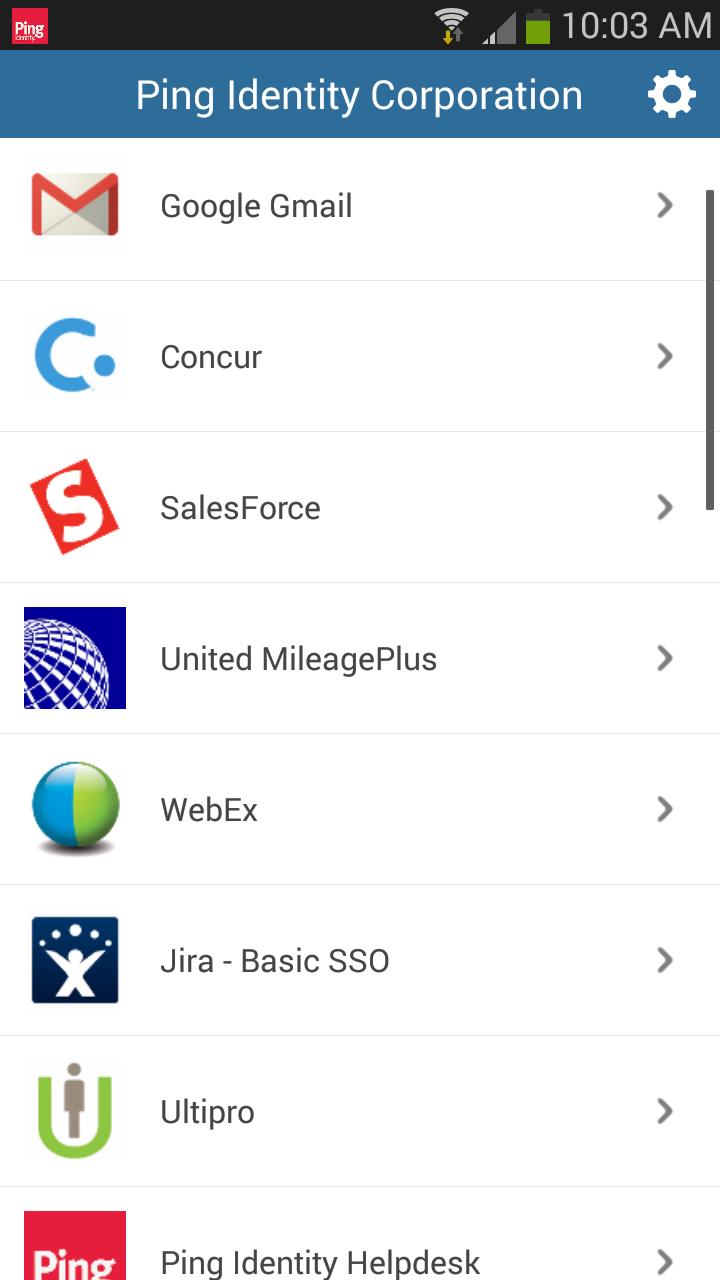
Task: Tap the WebEx sphere icon
Action: click(x=75, y=808)
